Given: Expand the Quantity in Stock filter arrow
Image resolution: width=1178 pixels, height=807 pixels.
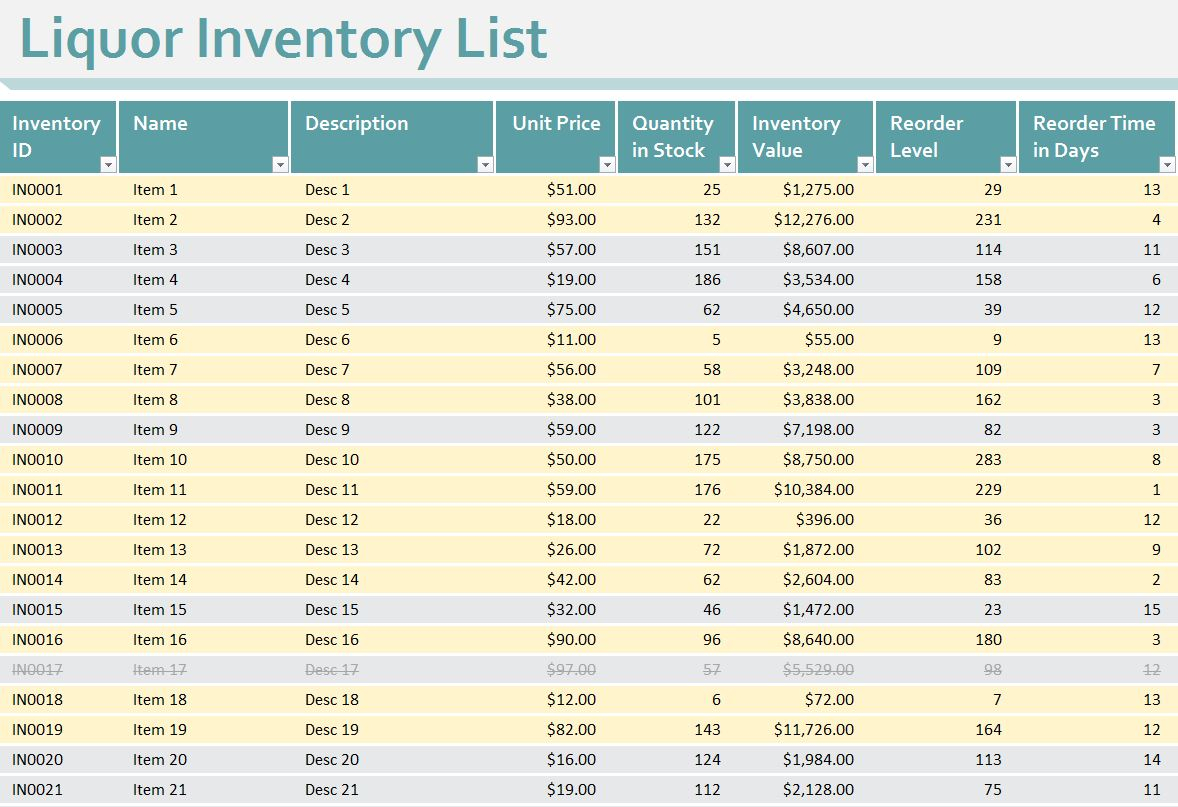Looking at the screenshot, I should click(x=727, y=165).
